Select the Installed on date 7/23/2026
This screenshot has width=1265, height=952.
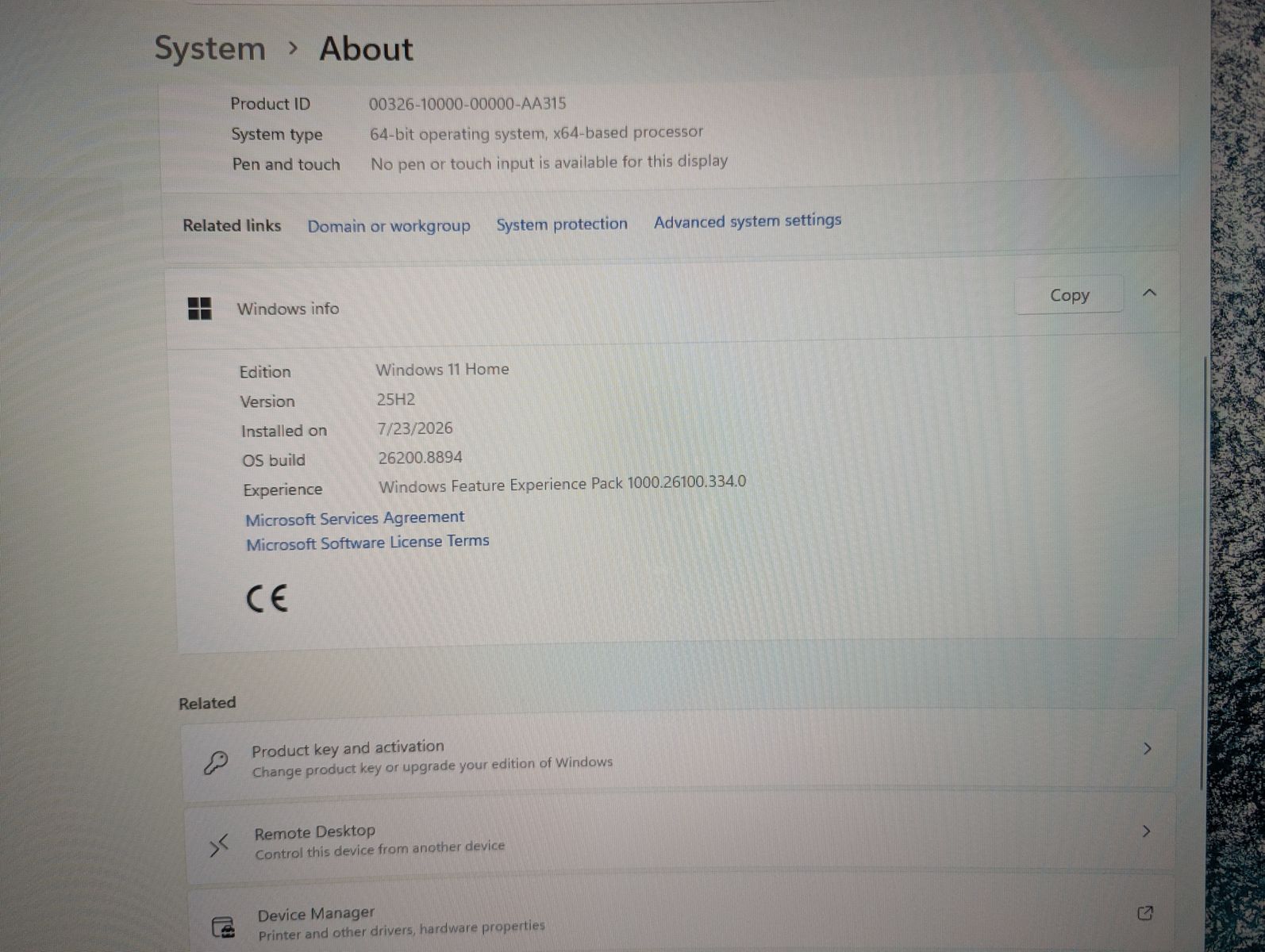click(x=415, y=429)
